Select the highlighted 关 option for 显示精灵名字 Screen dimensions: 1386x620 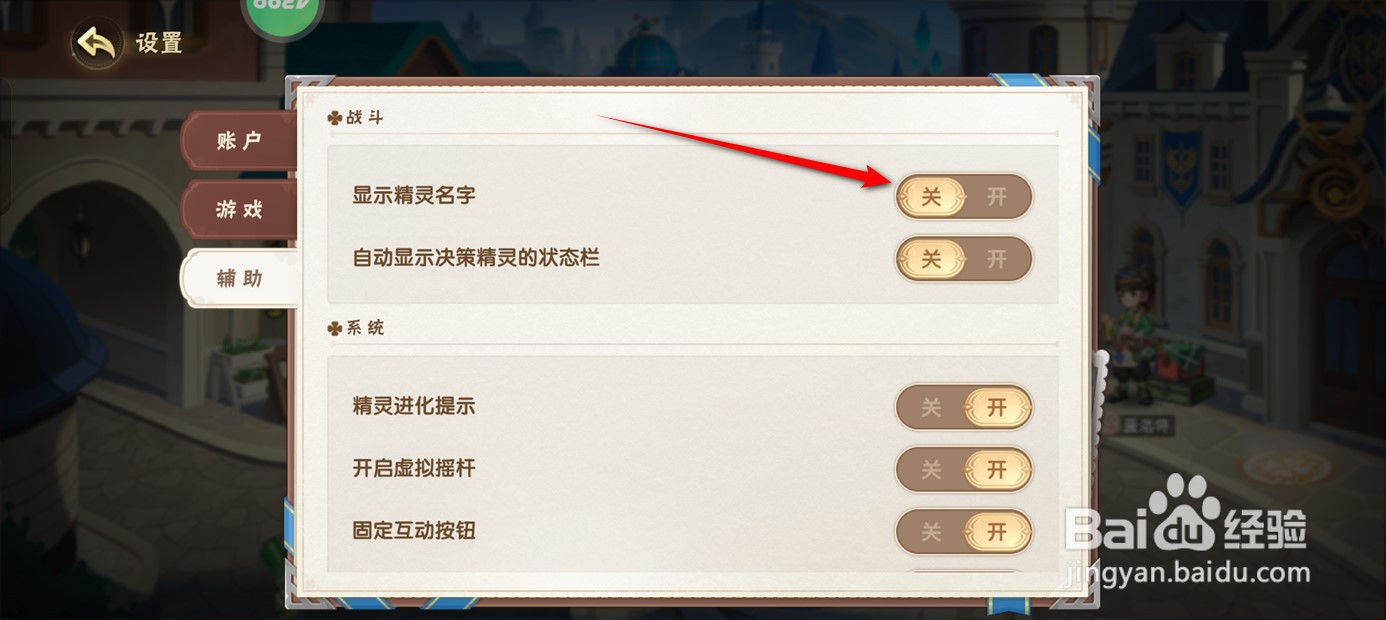(931, 197)
